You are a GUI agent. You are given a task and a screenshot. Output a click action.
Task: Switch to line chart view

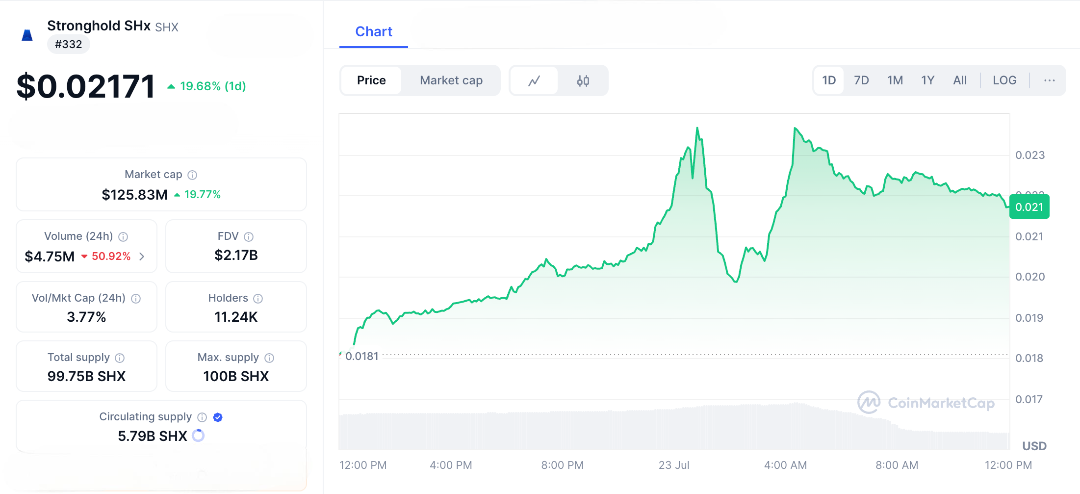534,81
